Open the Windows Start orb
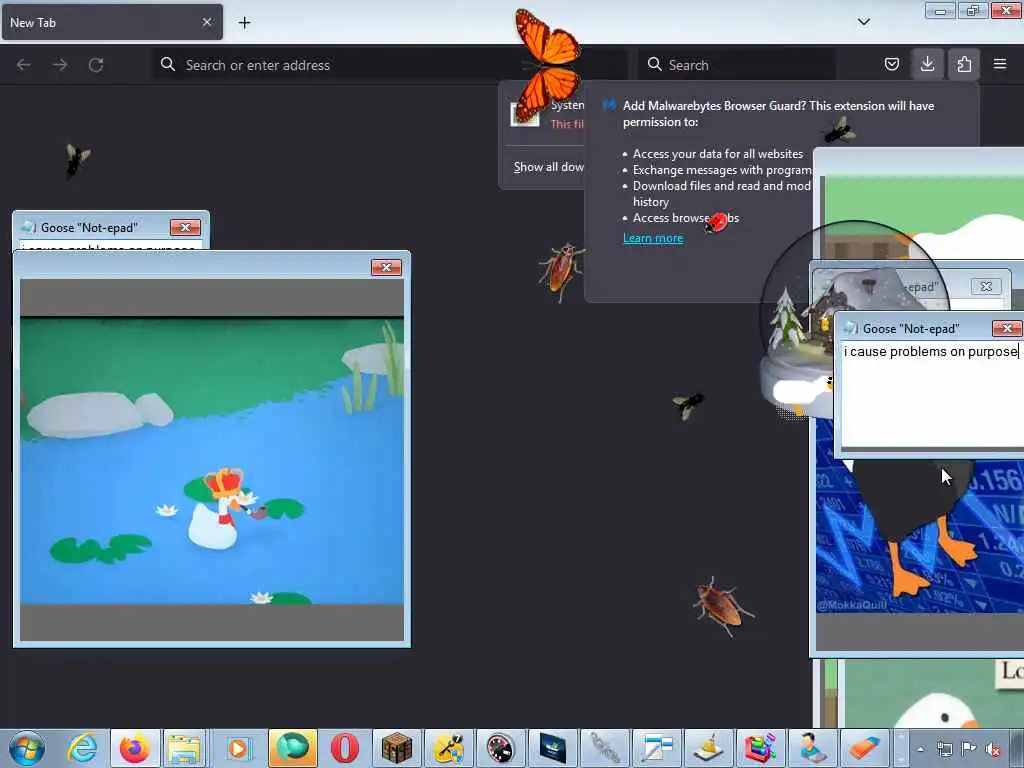This screenshot has width=1024, height=768. [x=27, y=748]
